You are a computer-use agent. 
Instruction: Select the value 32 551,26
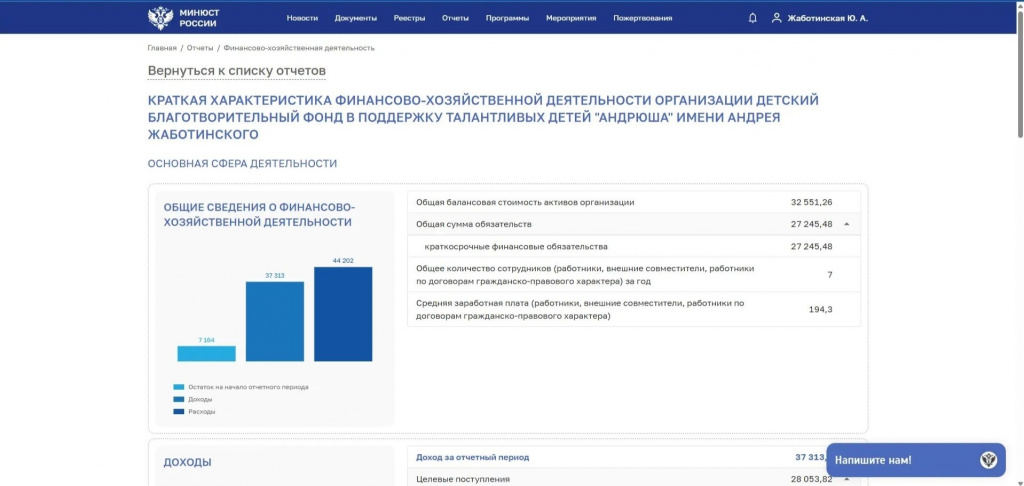pyautogui.click(x=811, y=202)
